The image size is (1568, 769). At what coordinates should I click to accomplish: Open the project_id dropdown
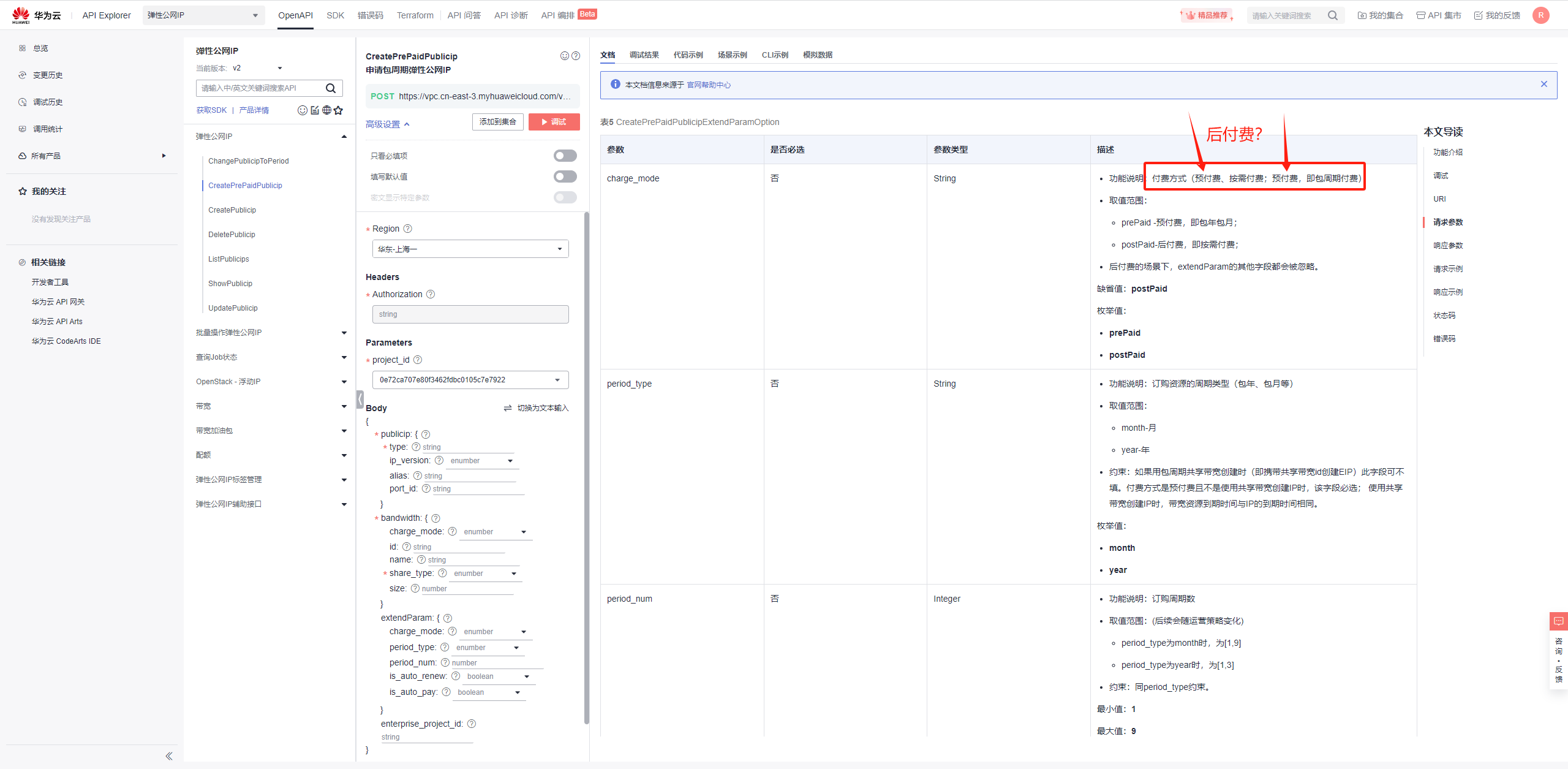point(470,380)
